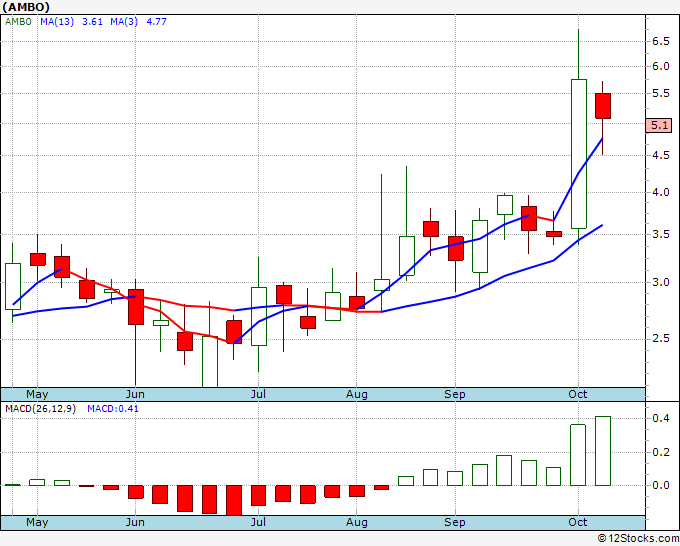This screenshot has height=546, width=680.
Task: Click the last red candlestick near 5.5
Action: point(603,106)
